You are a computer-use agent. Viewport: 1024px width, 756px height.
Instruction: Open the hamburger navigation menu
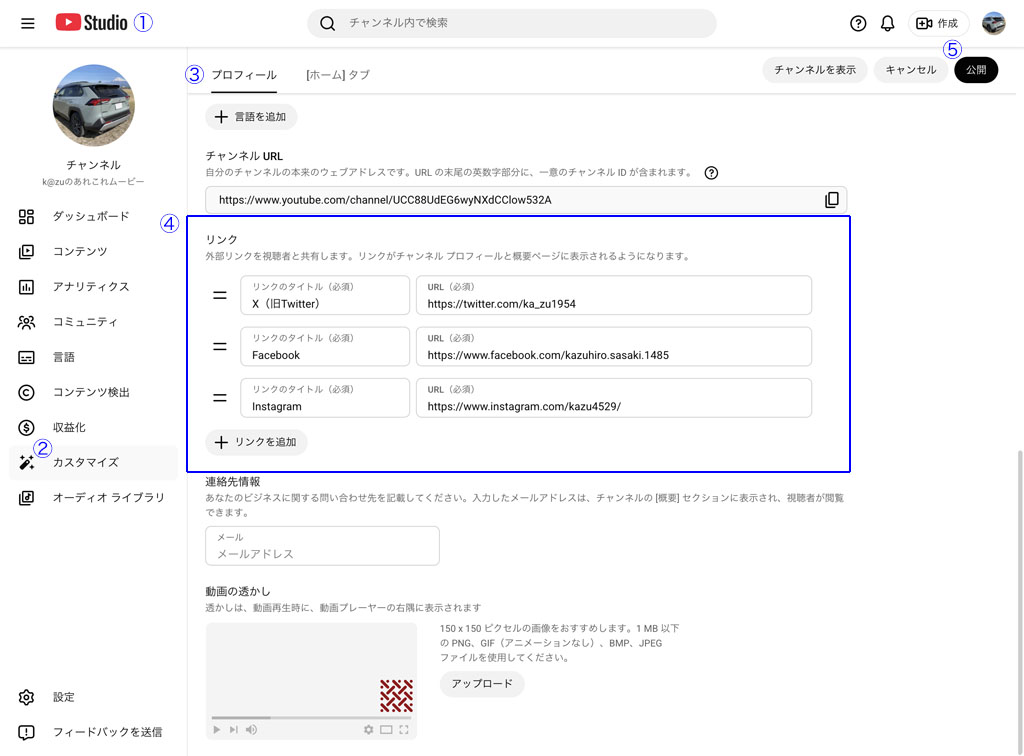click(27, 23)
